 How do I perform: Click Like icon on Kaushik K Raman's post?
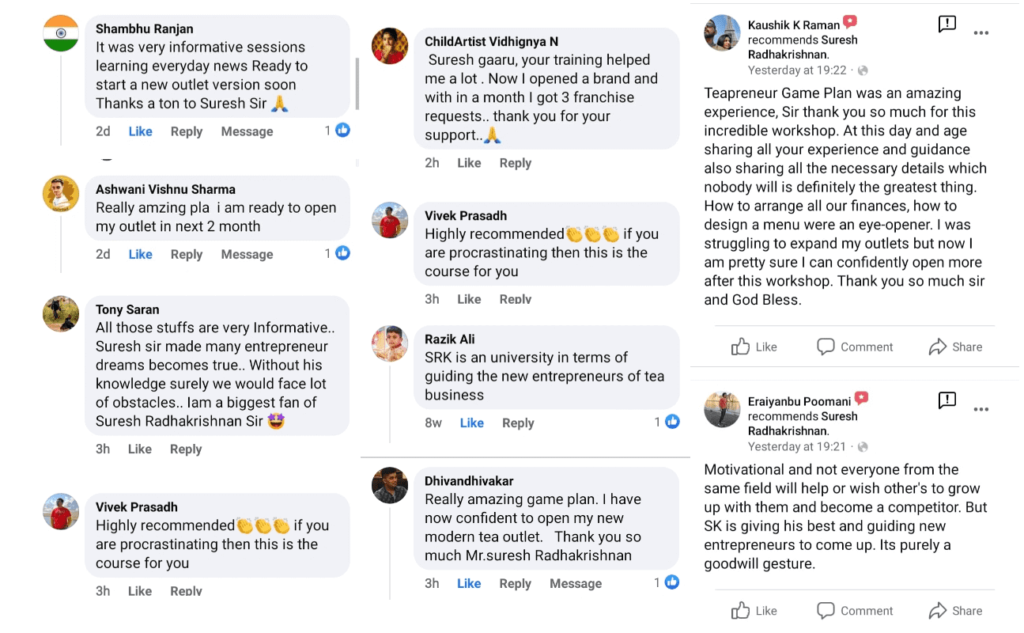741,347
